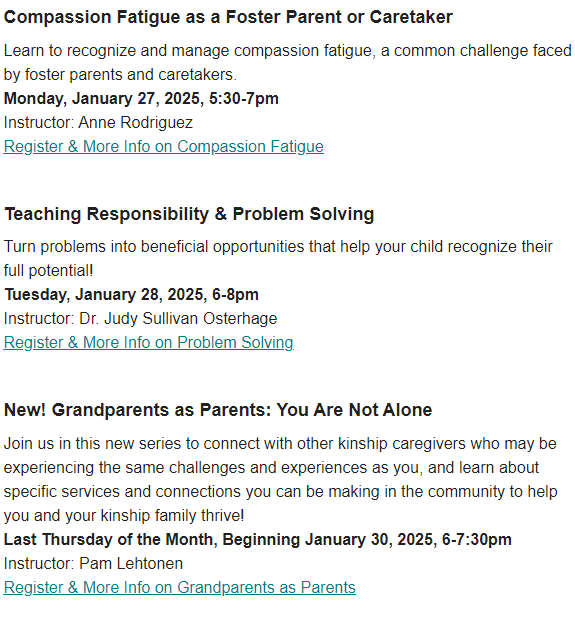Open the Register & More Info on Compassion Fatigue link
Image resolution: width=575 pixels, height=620 pixels.
point(164,147)
